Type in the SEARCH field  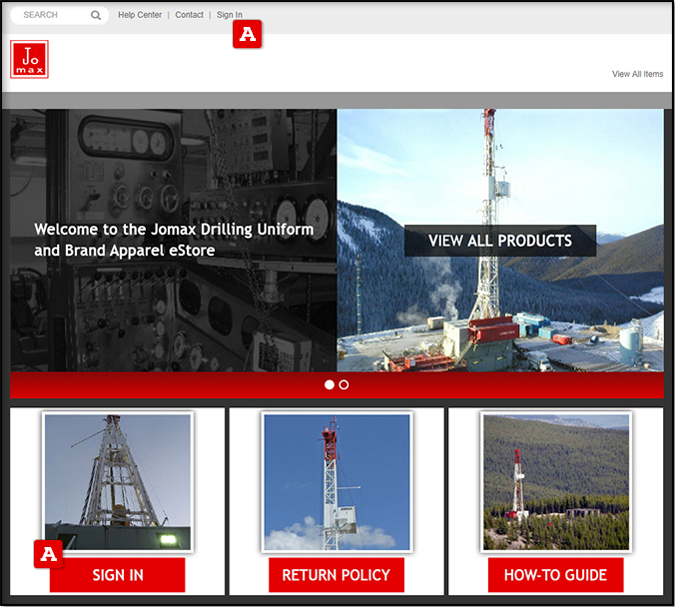(x=50, y=15)
